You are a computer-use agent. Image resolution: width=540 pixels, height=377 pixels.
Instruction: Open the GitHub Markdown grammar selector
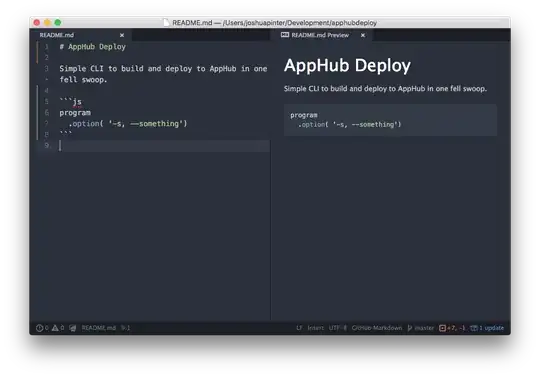(377, 328)
